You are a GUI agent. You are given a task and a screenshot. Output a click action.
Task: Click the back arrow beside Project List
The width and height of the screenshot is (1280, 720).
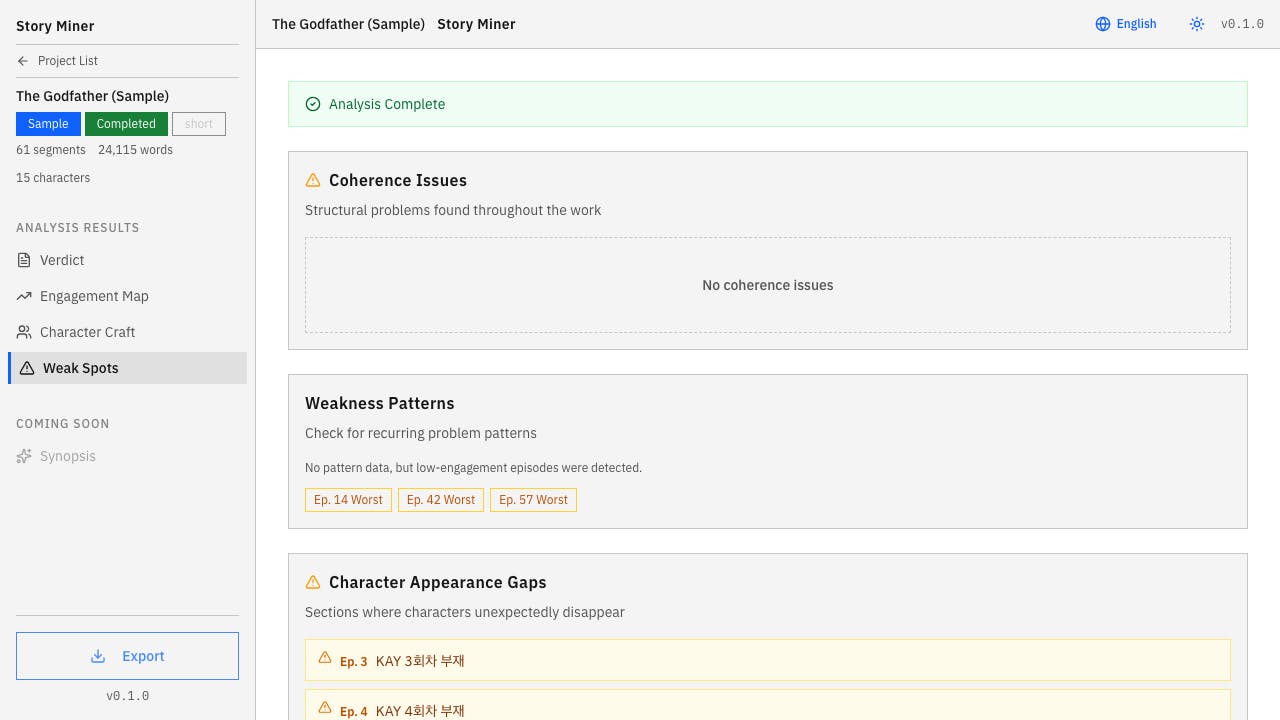[23, 61]
